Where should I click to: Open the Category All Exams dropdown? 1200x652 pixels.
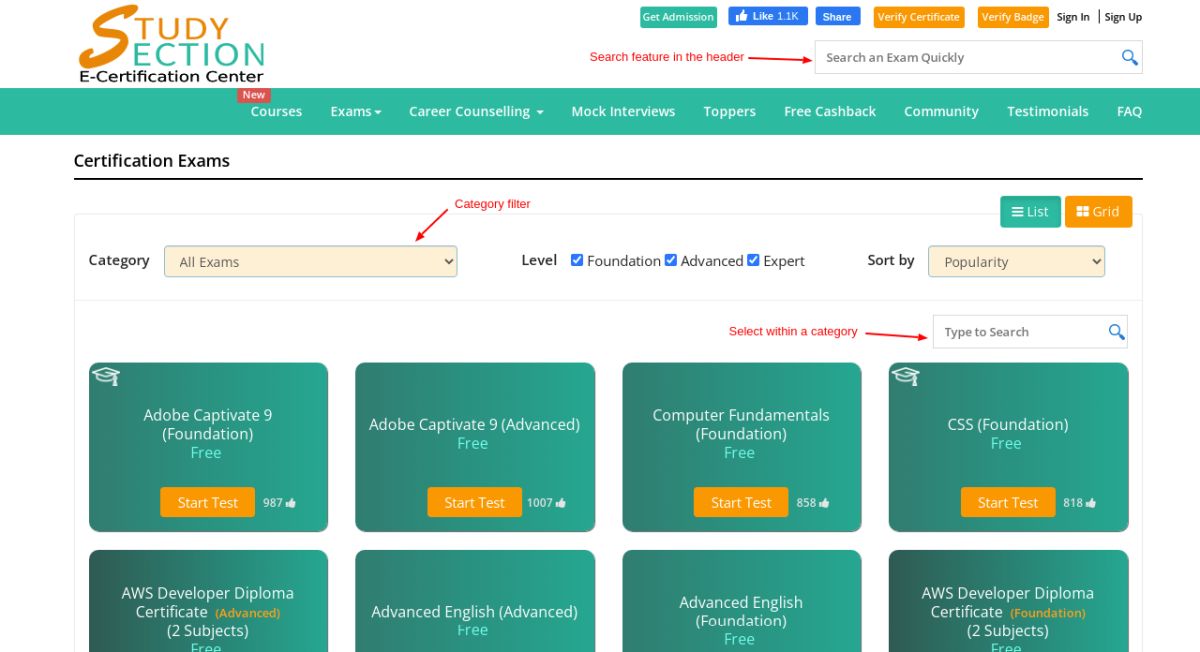310,262
